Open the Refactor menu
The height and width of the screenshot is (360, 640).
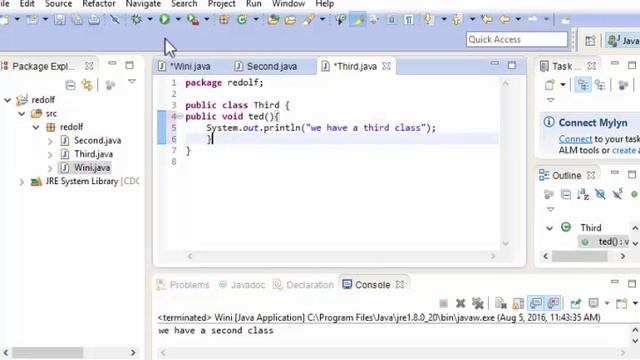point(99,4)
